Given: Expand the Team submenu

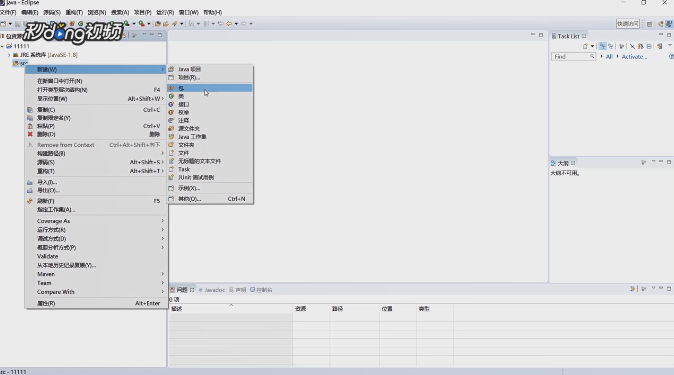Looking at the screenshot, I should pos(96,283).
